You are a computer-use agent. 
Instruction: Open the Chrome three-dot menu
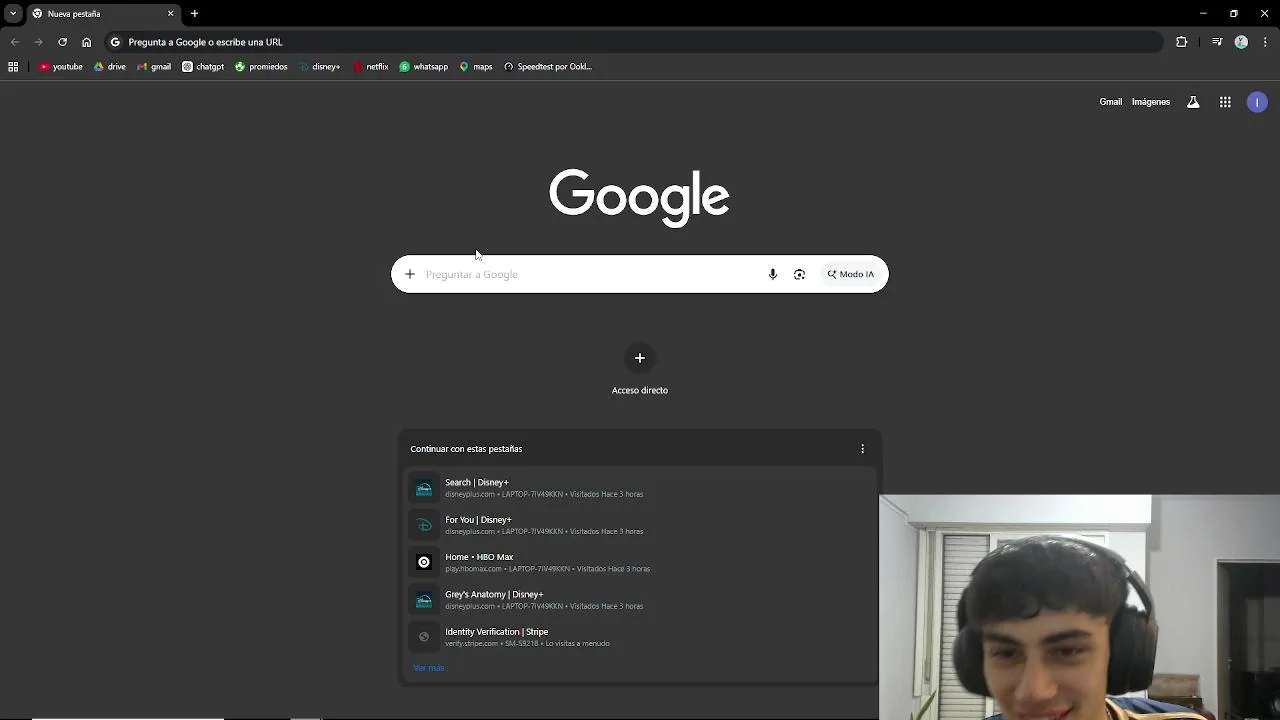tap(1265, 42)
